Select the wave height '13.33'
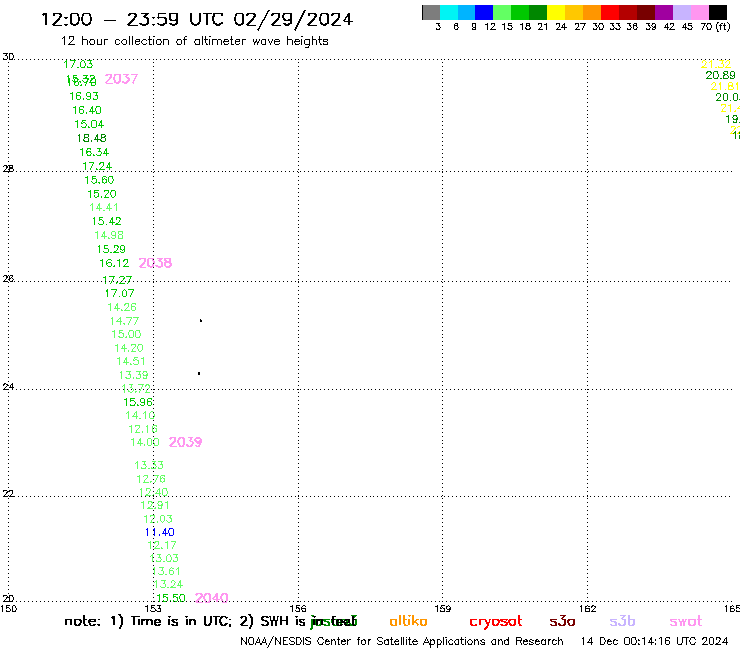The height and width of the screenshot is (650, 740). pos(149,465)
